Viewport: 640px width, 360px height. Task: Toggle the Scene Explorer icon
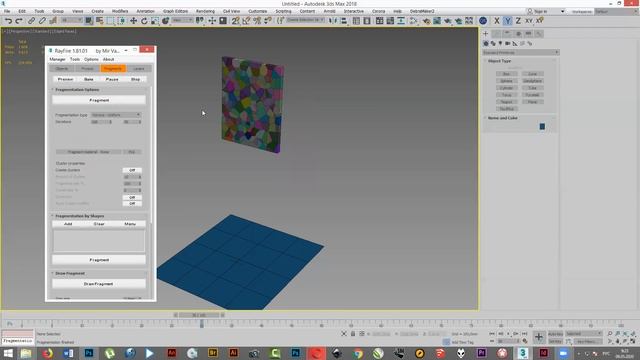pyautogui.click(x=356, y=21)
